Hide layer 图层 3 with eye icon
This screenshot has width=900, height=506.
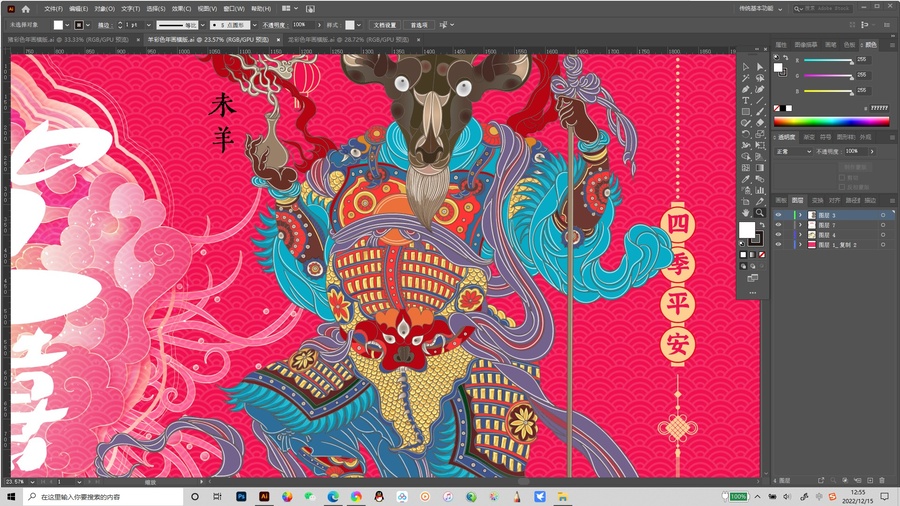[778, 215]
